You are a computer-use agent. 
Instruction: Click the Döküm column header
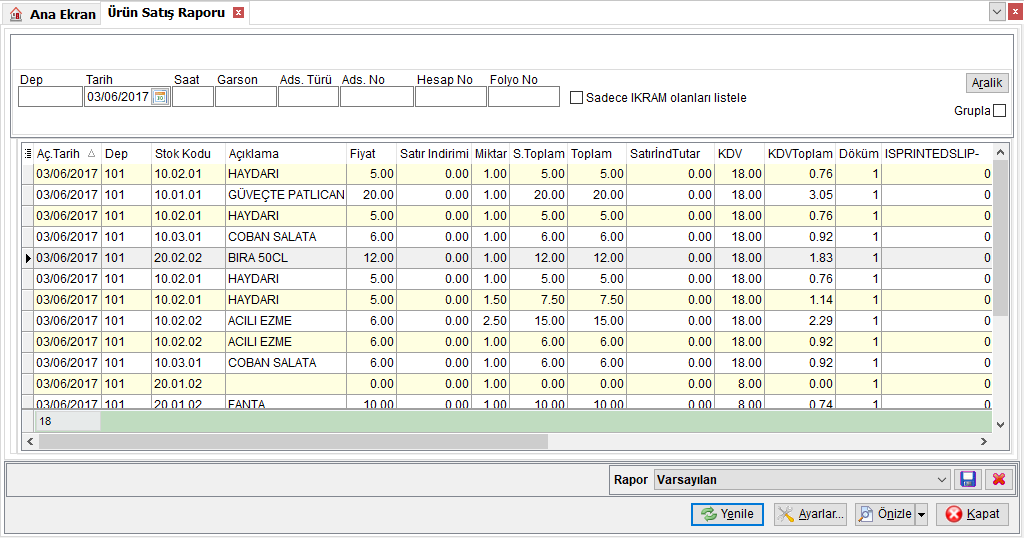coord(858,154)
